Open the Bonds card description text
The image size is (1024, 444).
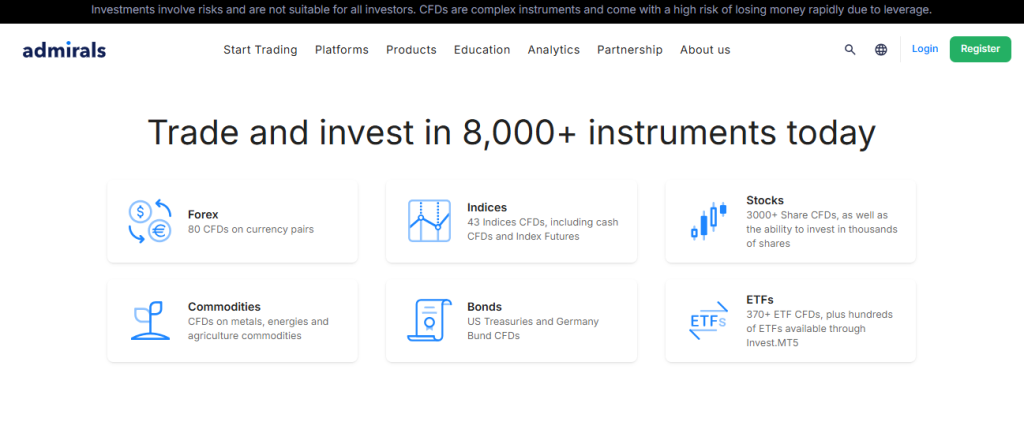(x=533, y=328)
